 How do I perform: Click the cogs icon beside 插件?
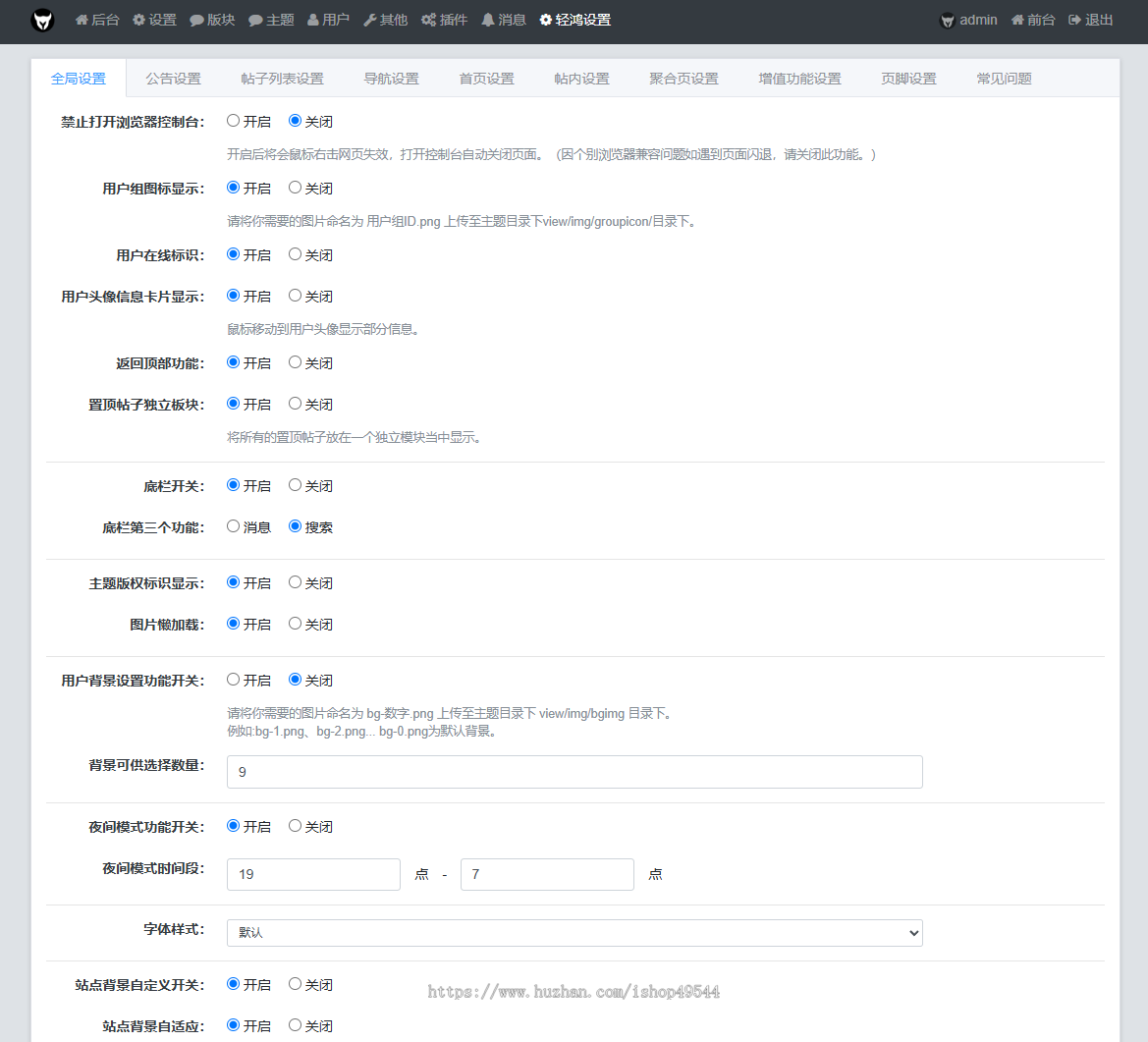coord(429,20)
